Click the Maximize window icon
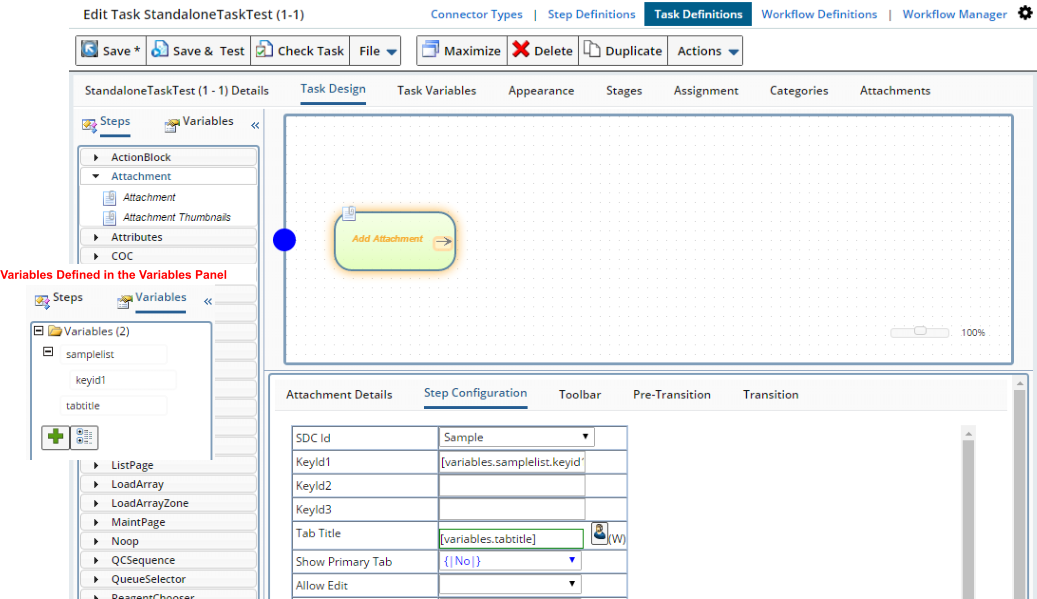This screenshot has height=599, width=1037. tap(431, 49)
